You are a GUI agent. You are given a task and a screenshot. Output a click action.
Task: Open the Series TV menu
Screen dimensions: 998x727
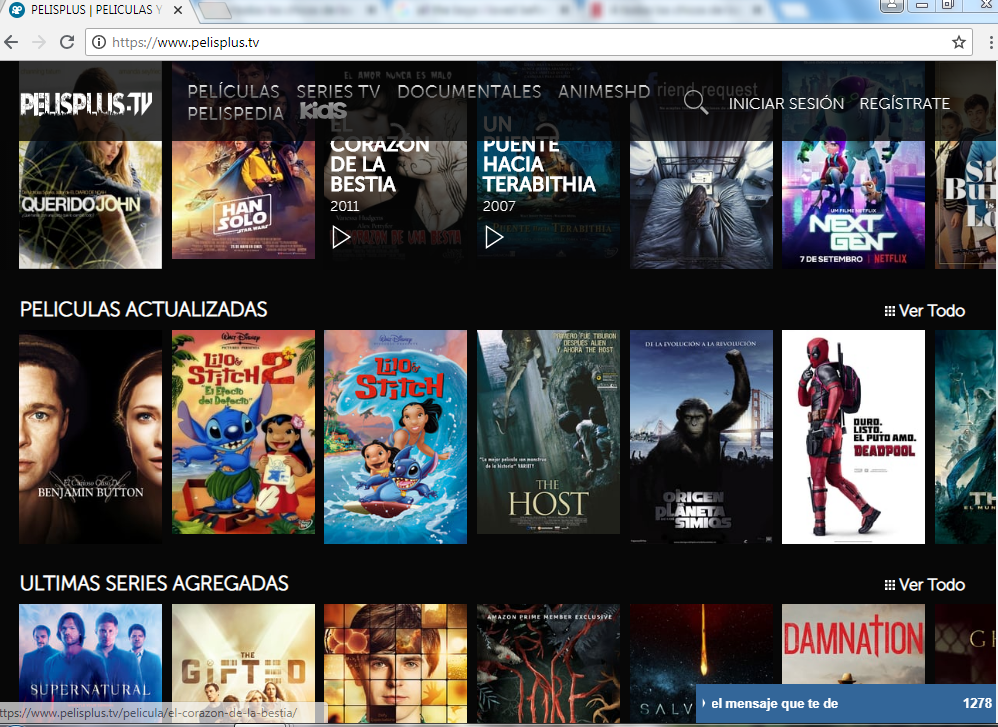[x=338, y=92]
